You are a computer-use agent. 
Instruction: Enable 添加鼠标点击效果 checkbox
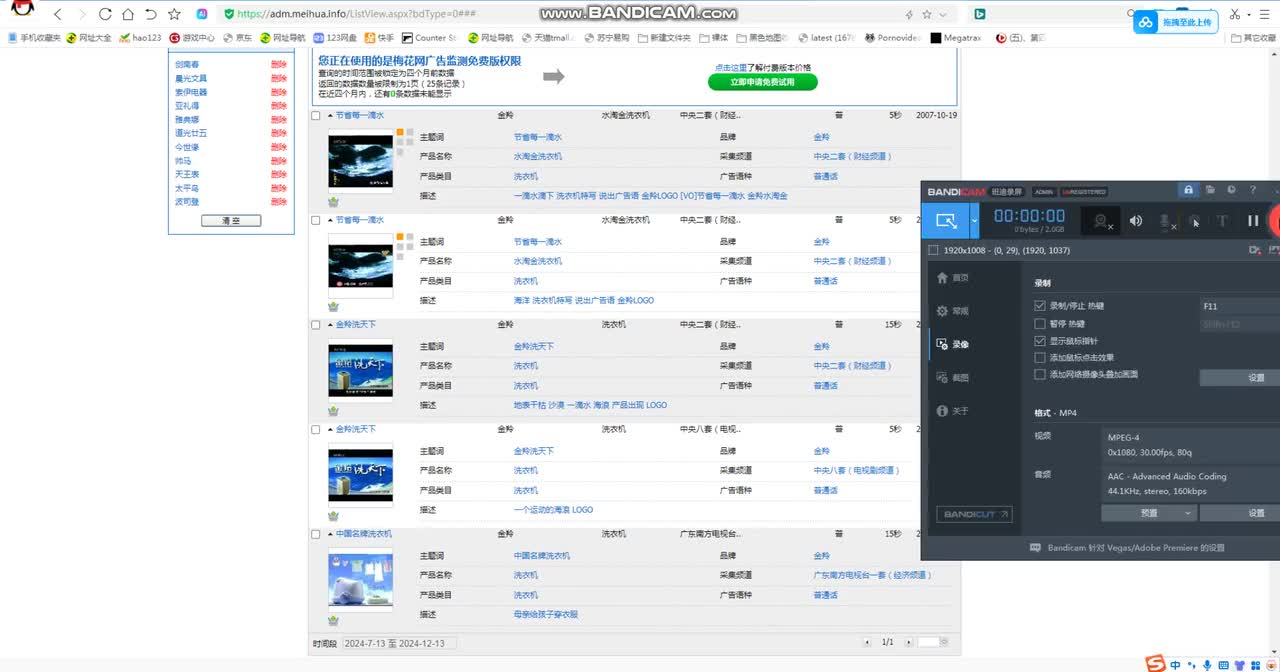click(x=1040, y=357)
